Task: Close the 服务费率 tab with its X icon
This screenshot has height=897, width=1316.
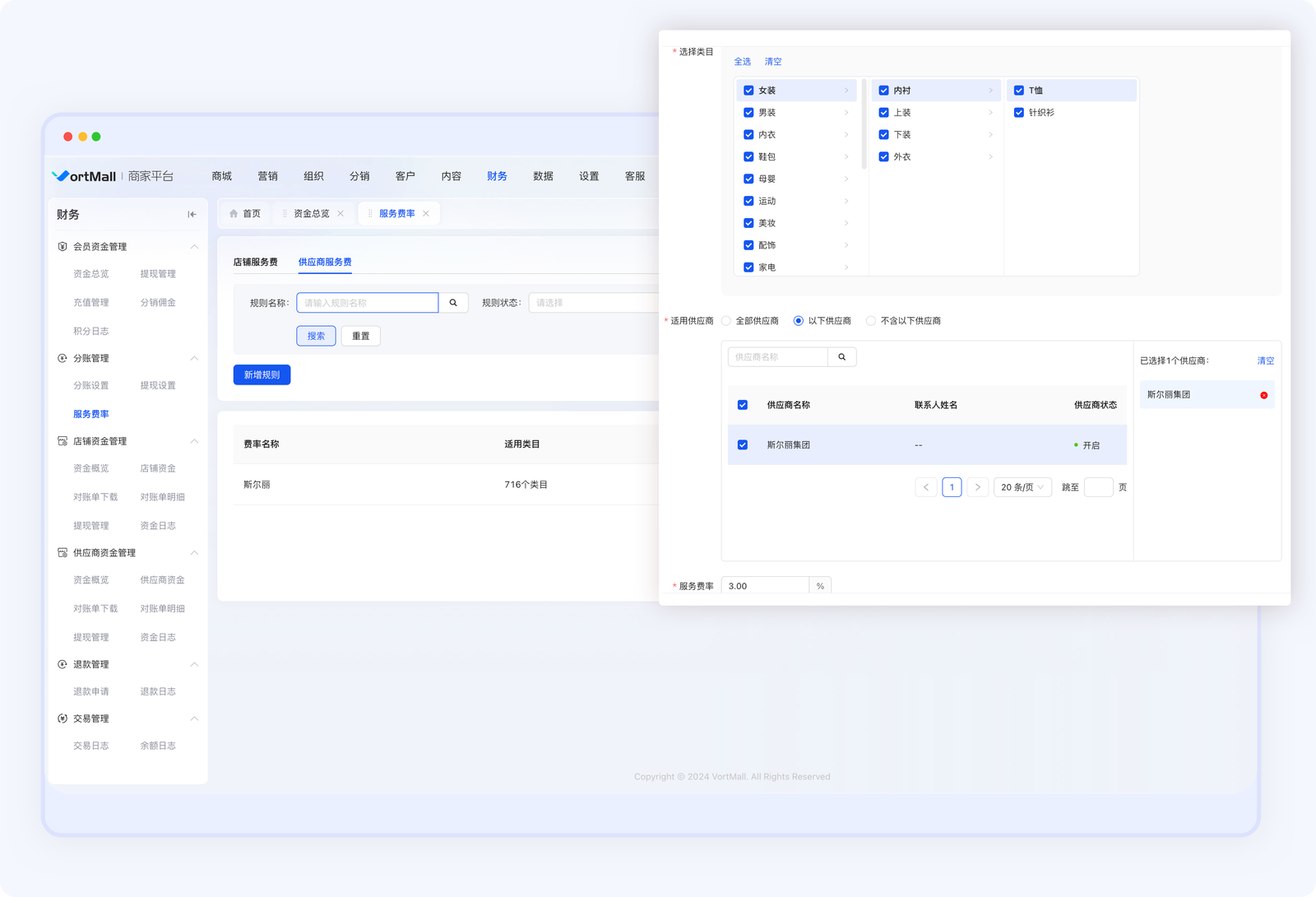Action: (x=426, y=214)
